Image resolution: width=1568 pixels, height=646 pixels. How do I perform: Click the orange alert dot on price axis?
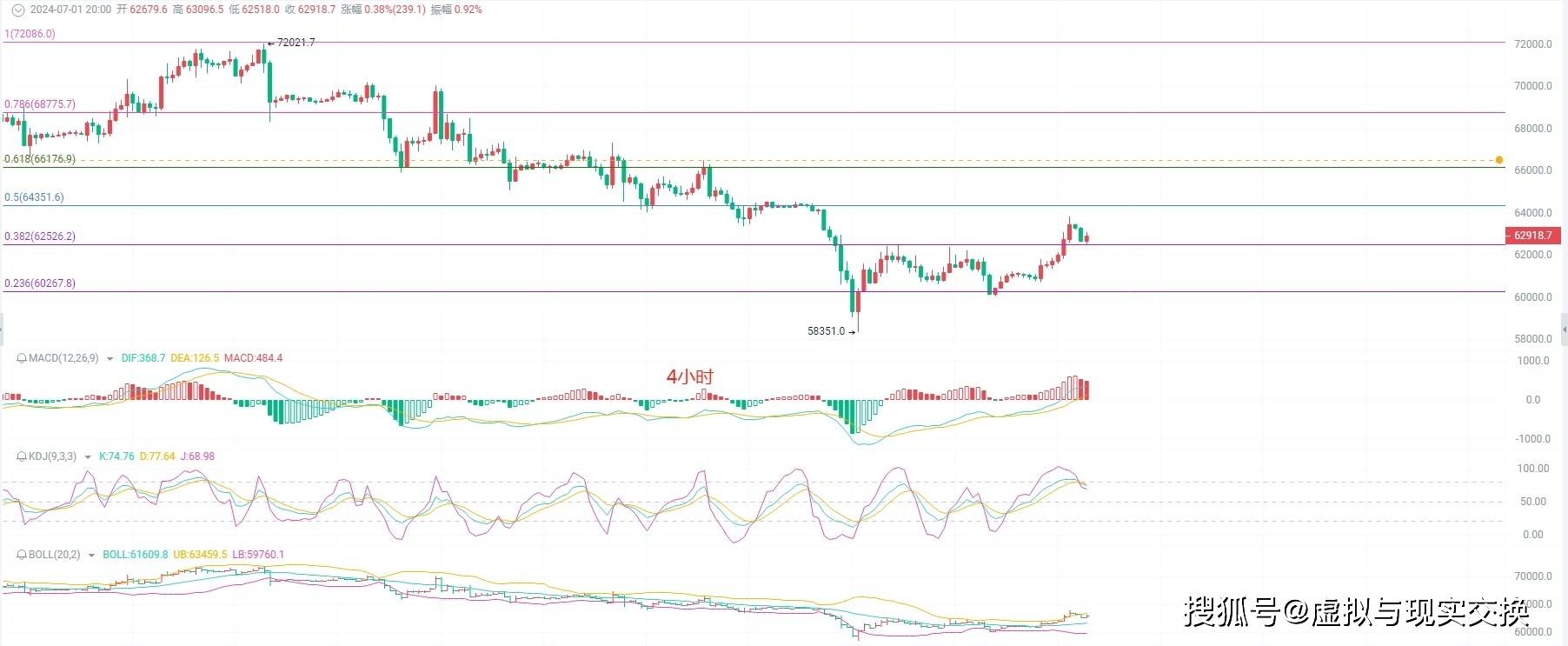[1499, 160]
